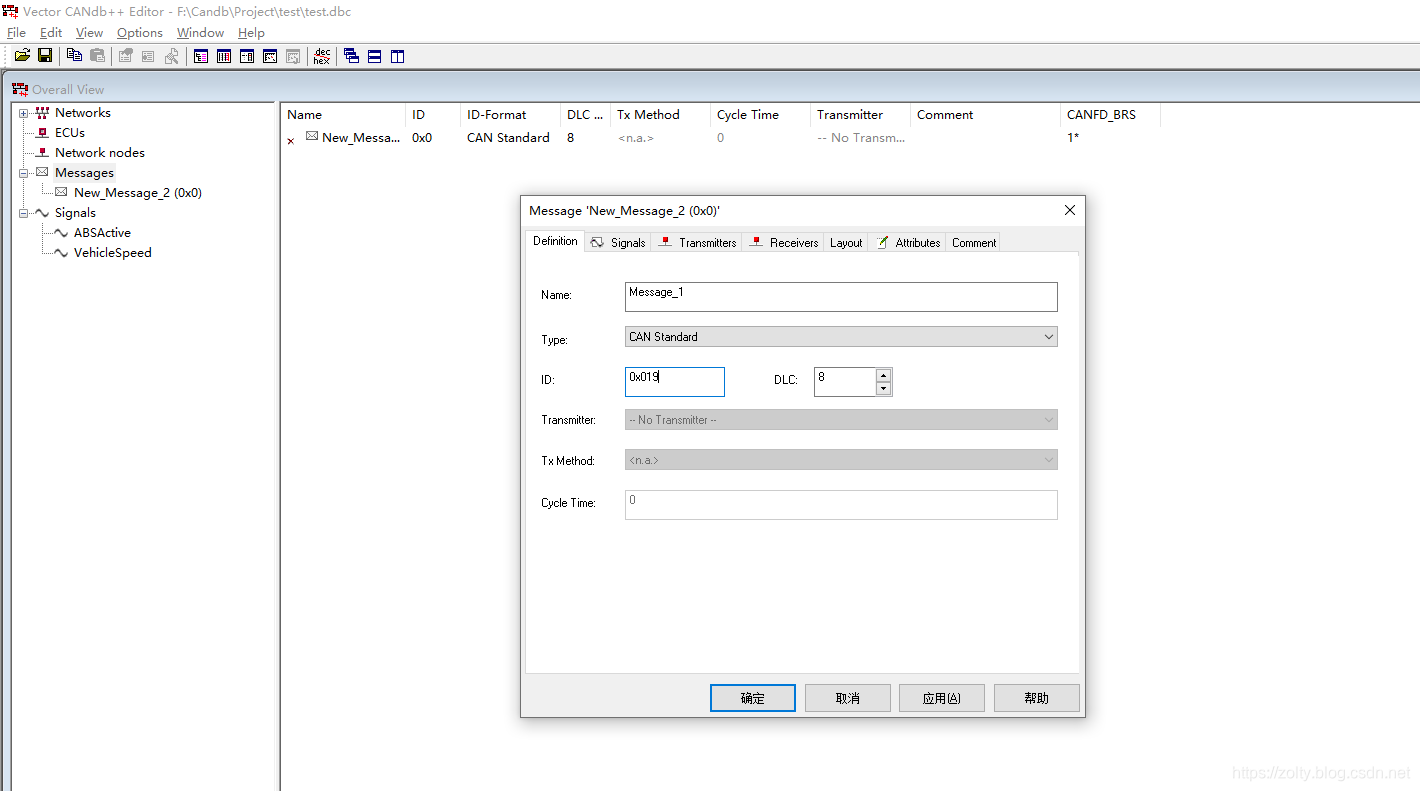Click the DLC value field
This screenshot has height=791, width=1420.
pos(845,382)
